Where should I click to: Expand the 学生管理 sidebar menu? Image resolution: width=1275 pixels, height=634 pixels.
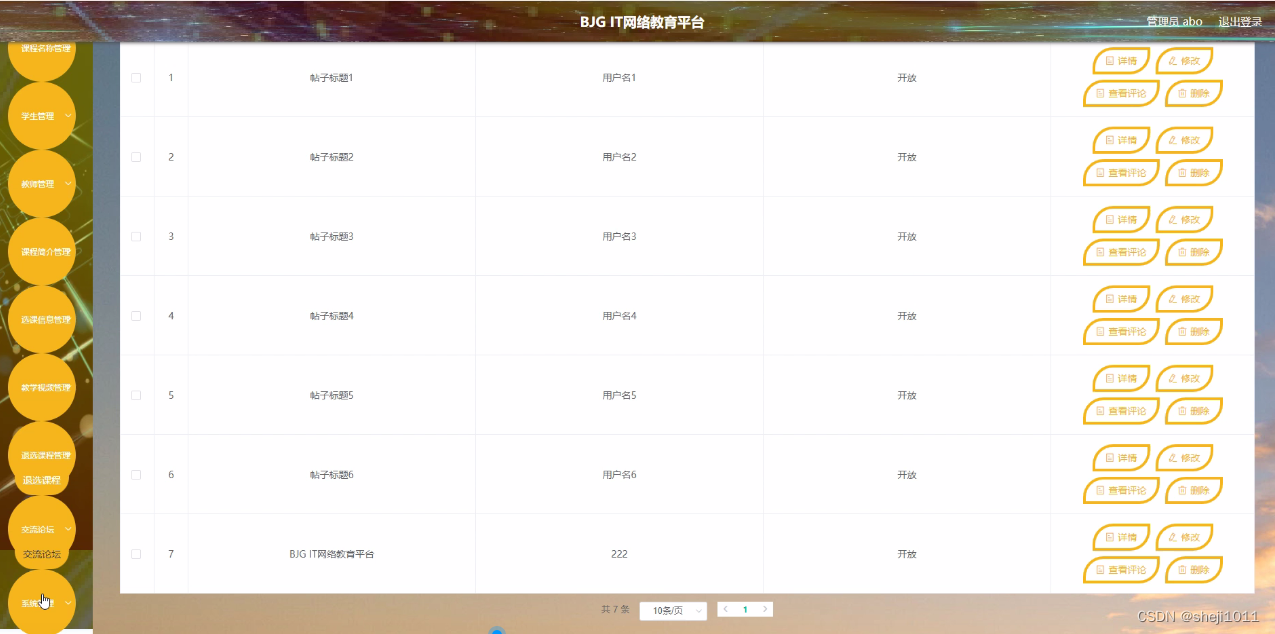tap(41, 115)
